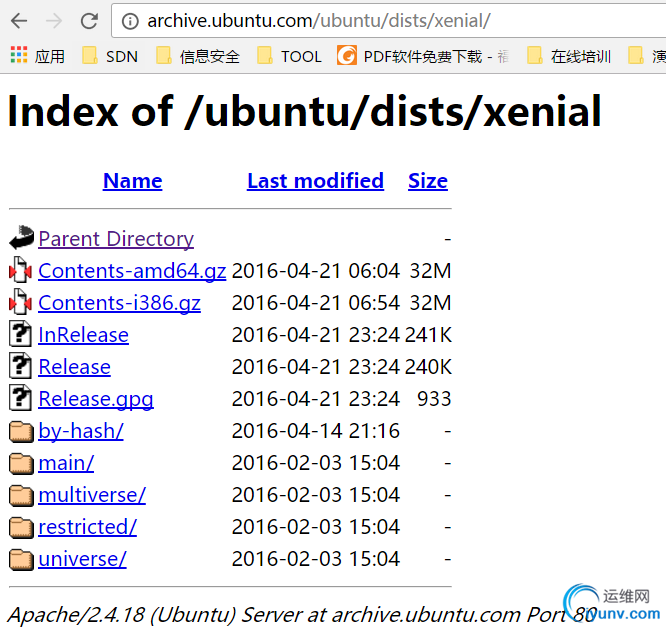Open the main/ directory link
The height and width of the screenshot is (630, 666).
click(x=66, y=463)
